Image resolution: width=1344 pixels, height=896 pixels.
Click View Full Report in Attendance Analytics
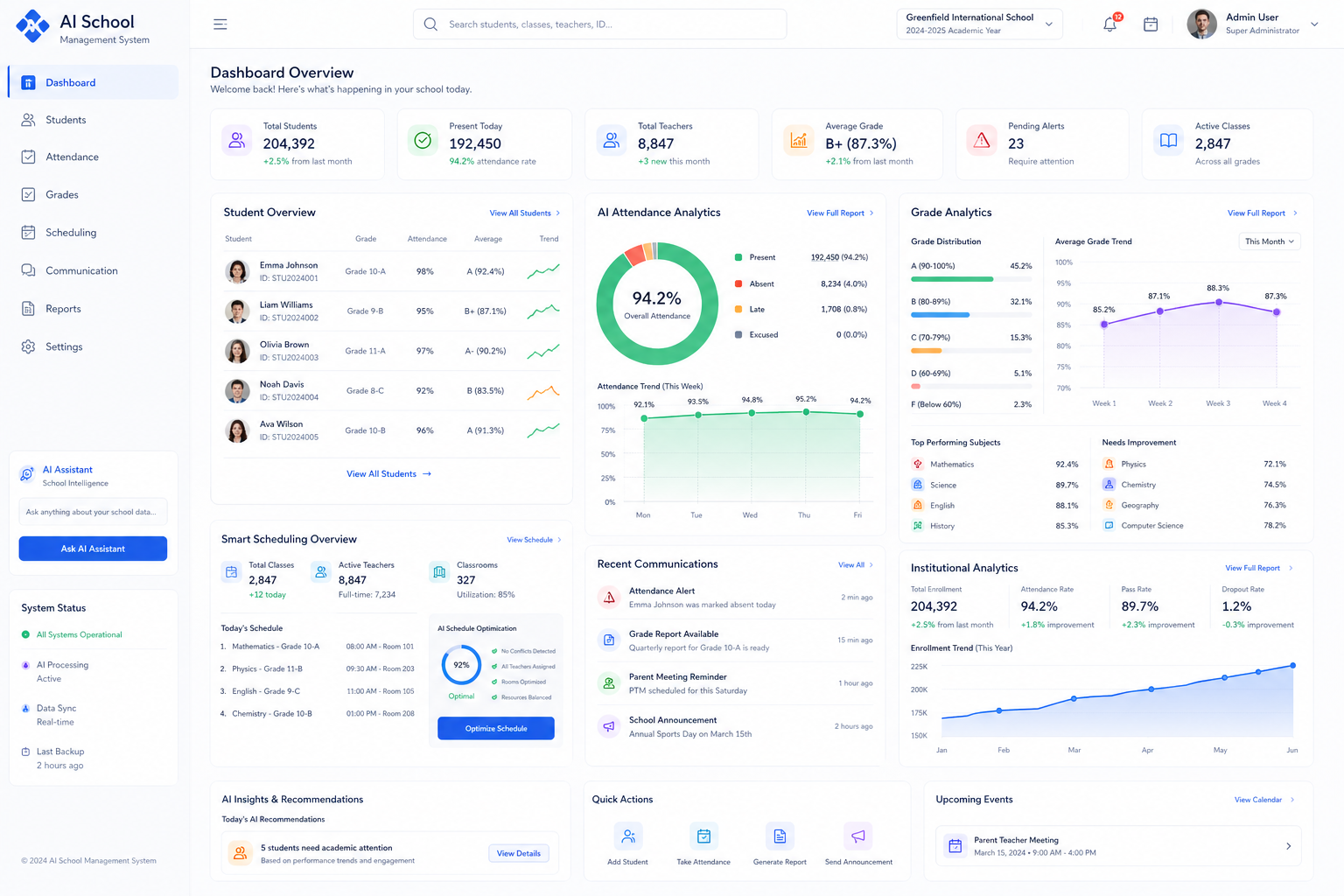click(x=840, y=213)
